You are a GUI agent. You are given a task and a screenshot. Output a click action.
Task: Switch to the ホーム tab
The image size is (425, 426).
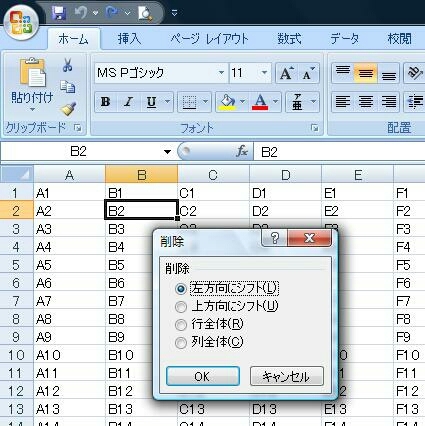coord(73,39)
